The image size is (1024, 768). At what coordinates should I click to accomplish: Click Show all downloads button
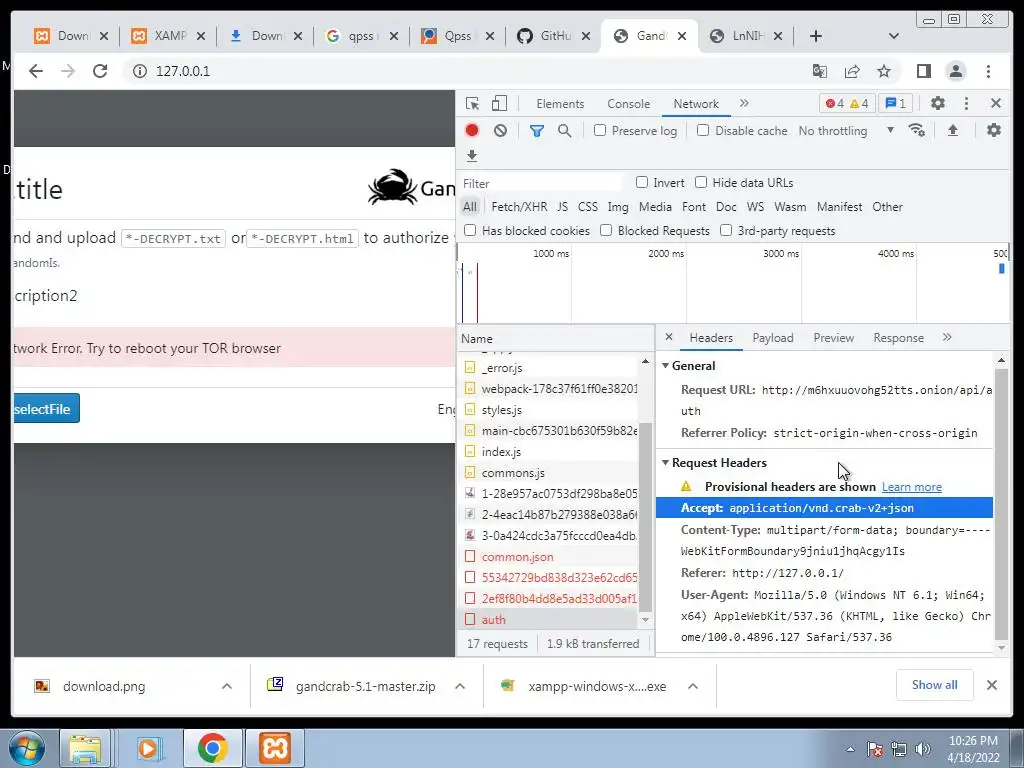[x=935, y=684]
